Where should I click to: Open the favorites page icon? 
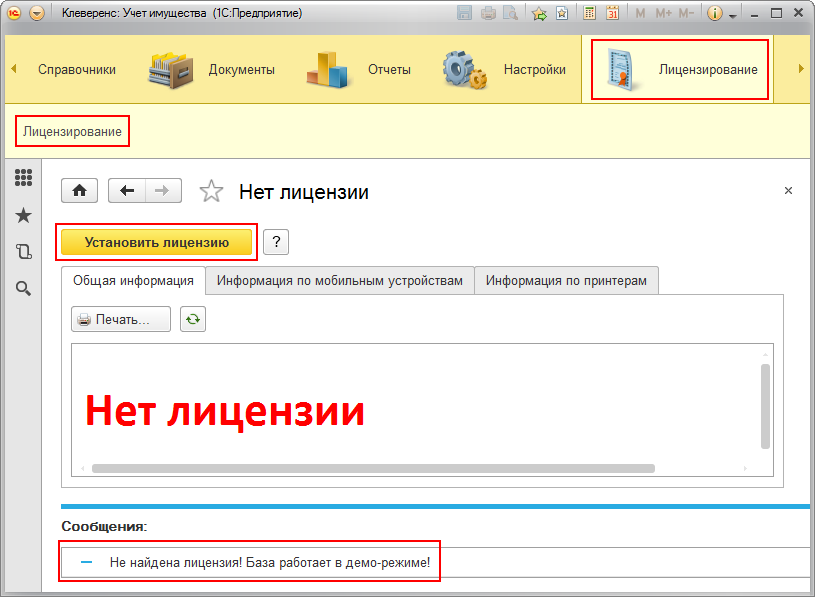[562, 14]
